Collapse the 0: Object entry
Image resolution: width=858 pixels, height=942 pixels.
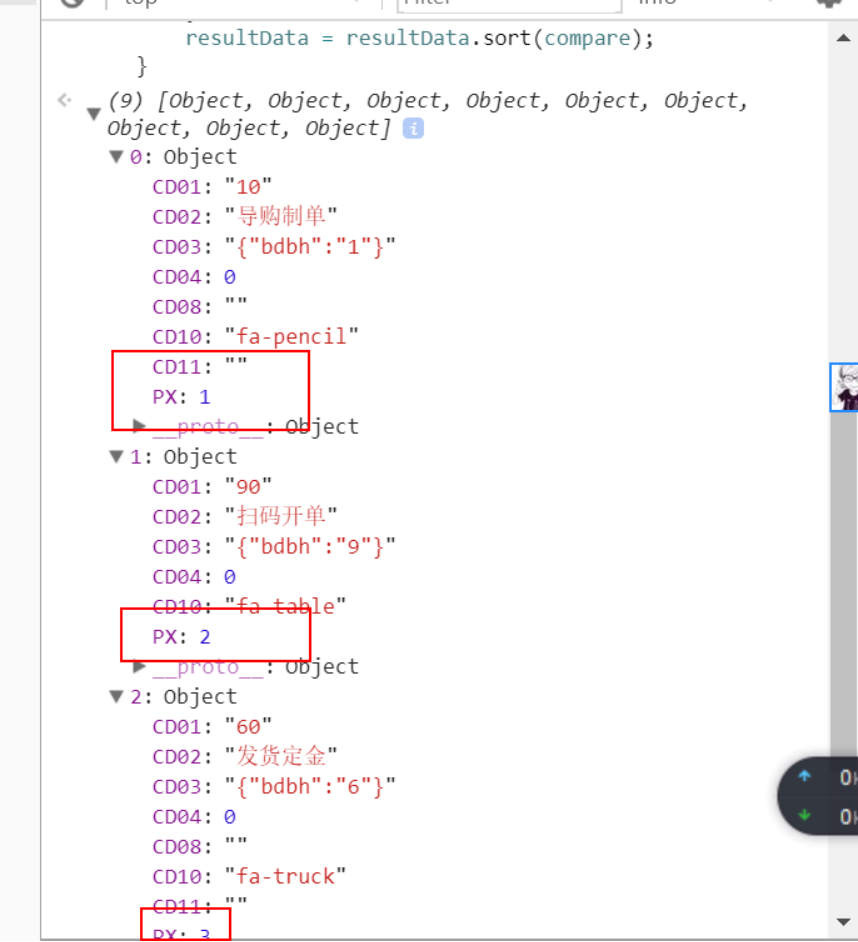click(x=117, y=157)
